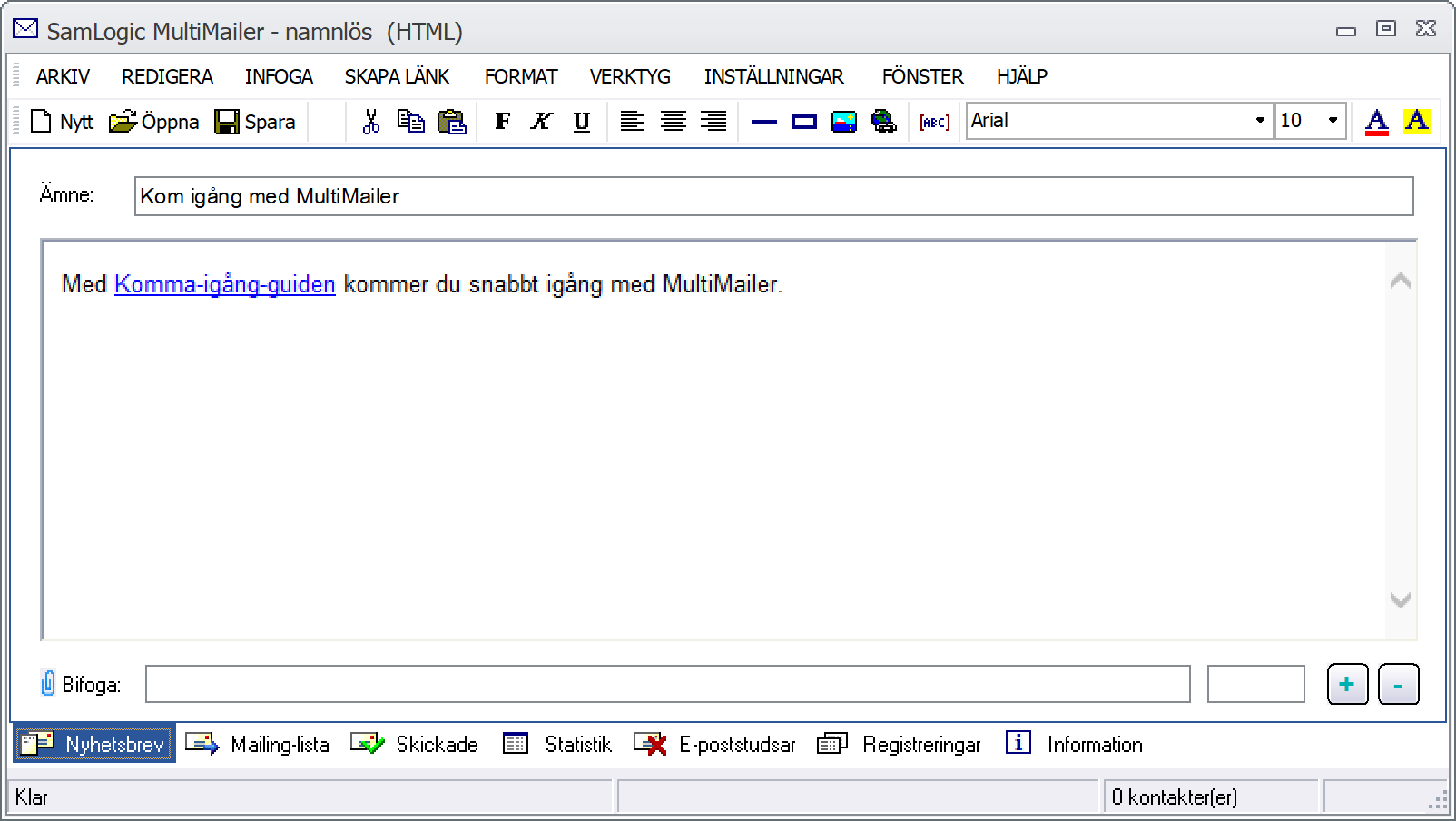Open the ARKIV menu
The height and width of the screenshot is (821, 1456).
63,77
